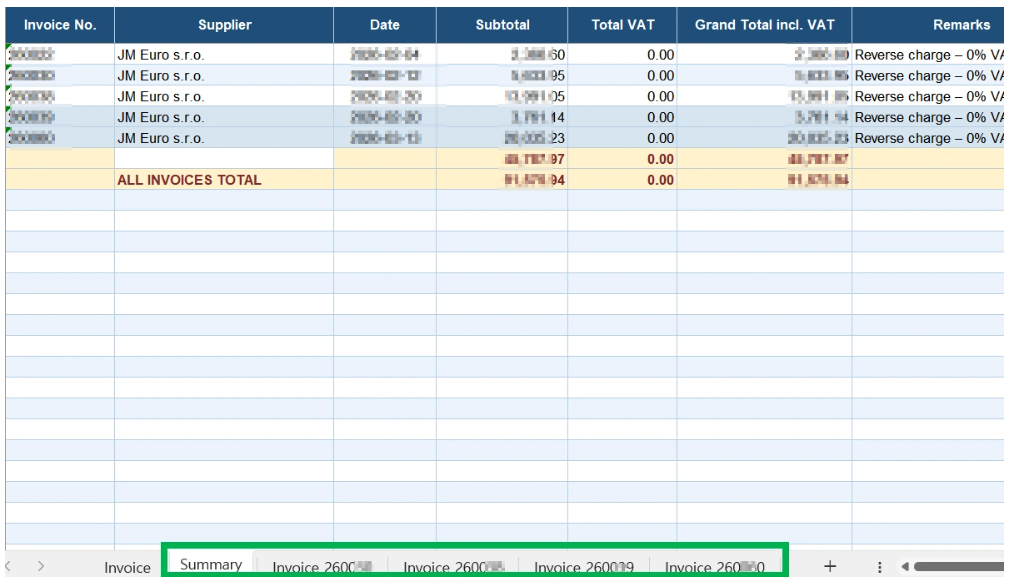
Task: Open the last invoice sheet tab
Action: [715, 568]
